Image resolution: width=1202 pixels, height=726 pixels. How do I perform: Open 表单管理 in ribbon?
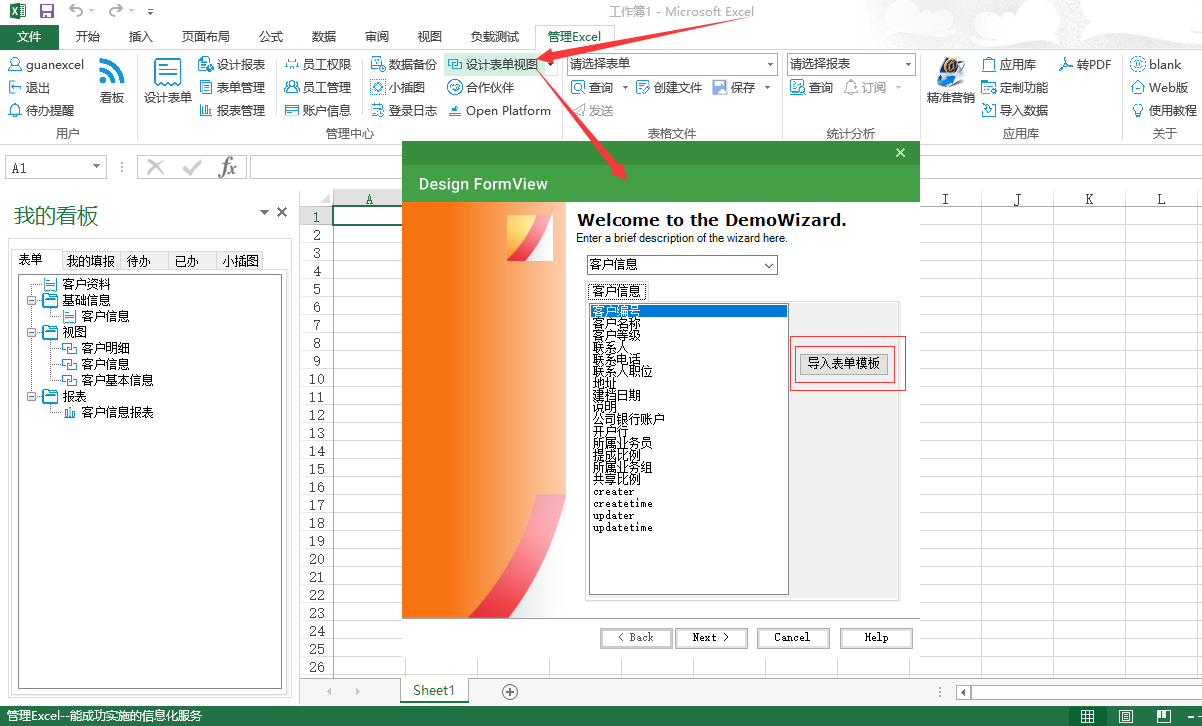231,87
